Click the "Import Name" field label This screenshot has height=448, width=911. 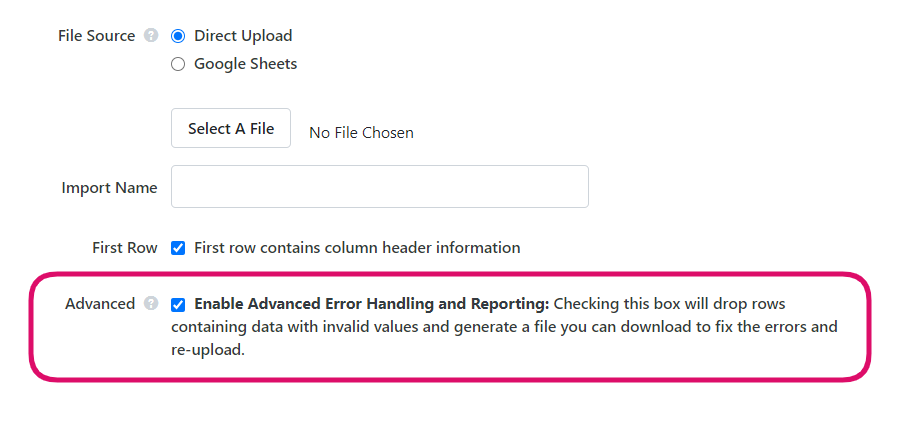[x=109, y=188]
